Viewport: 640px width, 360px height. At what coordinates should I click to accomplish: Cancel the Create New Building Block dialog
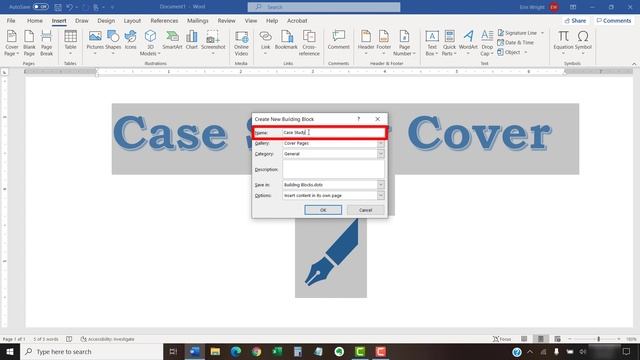click(365, 210)
